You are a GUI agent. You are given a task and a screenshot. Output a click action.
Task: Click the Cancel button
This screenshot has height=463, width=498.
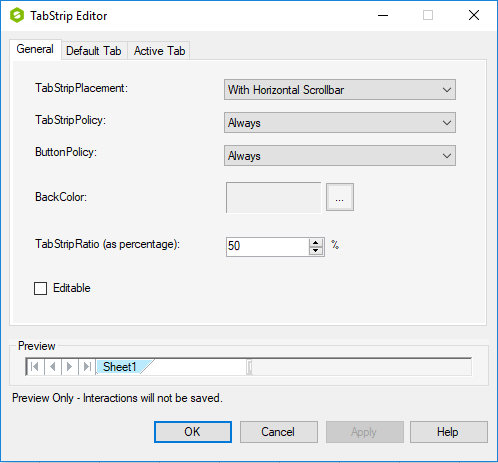(278, 432)
